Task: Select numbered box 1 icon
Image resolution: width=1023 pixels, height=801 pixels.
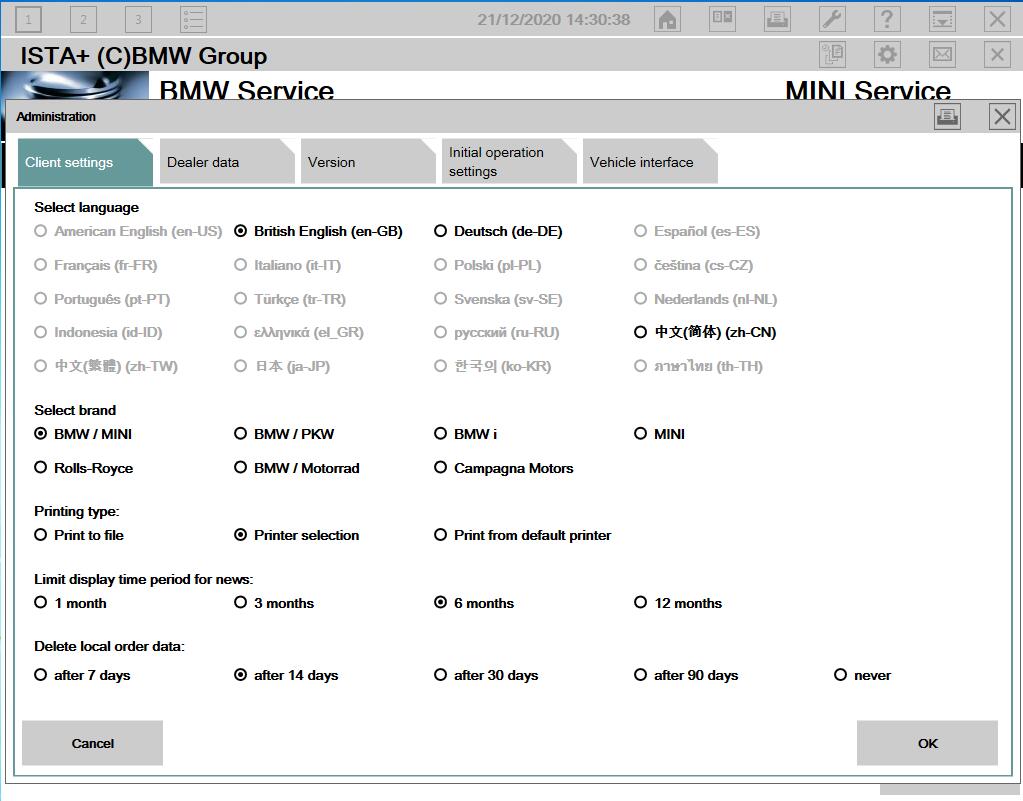Action: point(28,20)
